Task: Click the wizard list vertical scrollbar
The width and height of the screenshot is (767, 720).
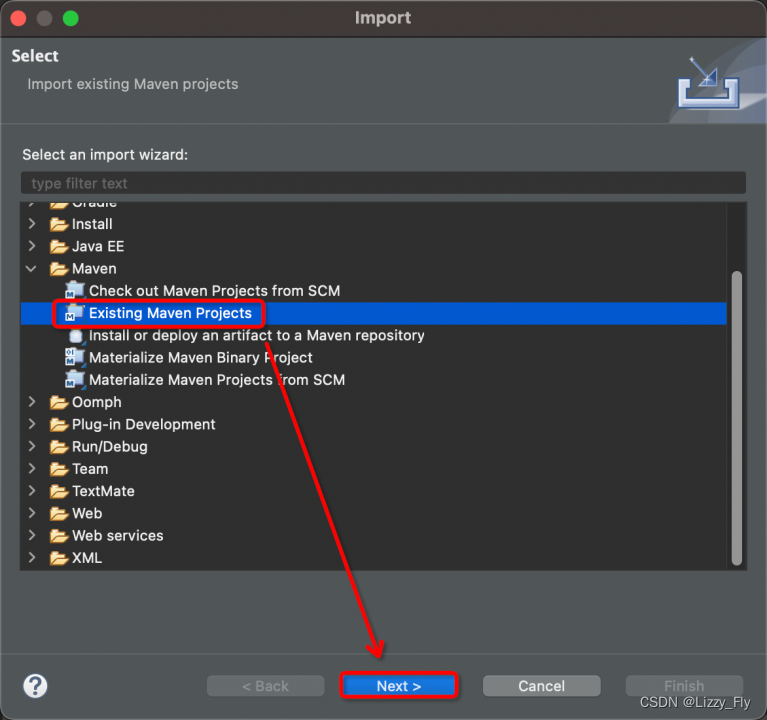Action: pos(737,418)
